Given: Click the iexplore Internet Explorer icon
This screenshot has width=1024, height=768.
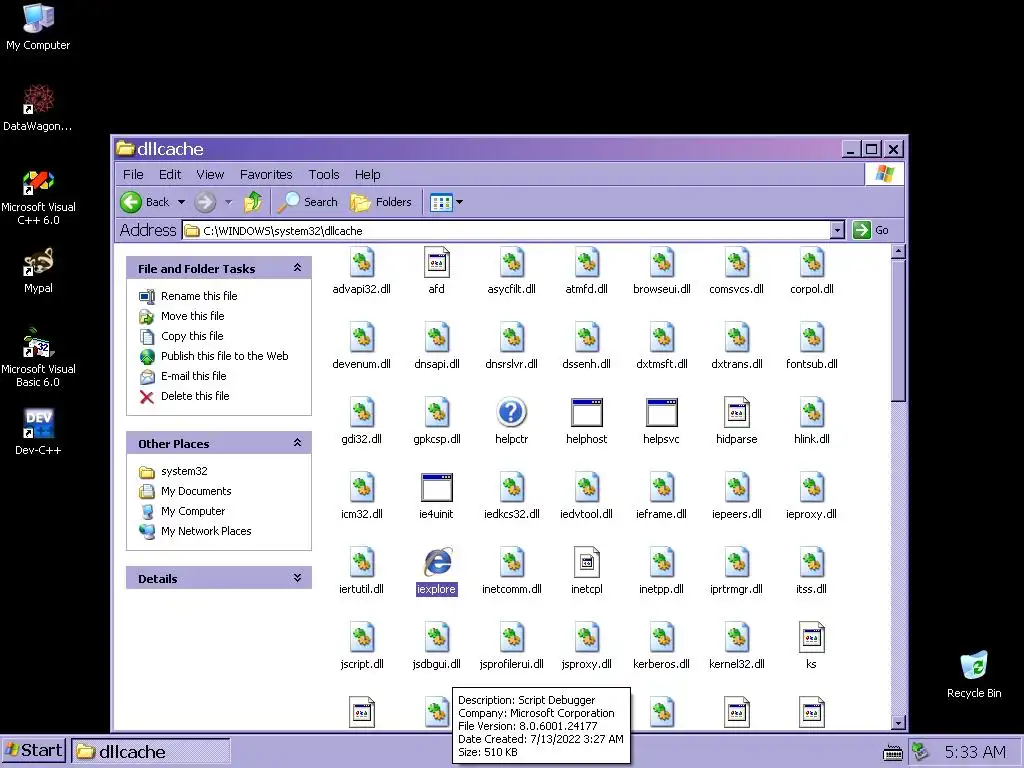Looking at the screenshot, I should coord(437,562).
